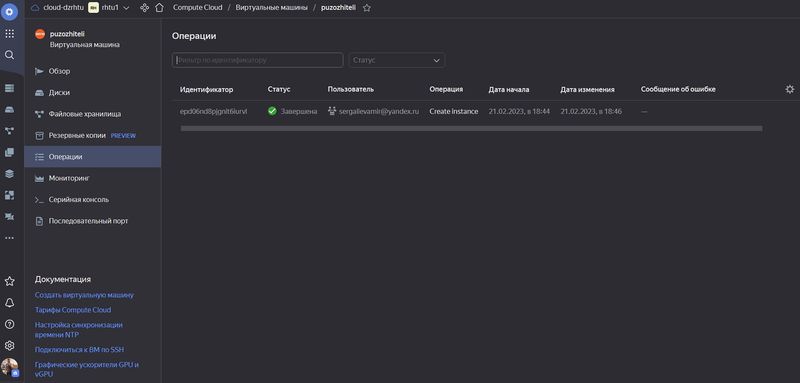Open notifications bell icon
The height and width of the screenshot is (383, 800).
point(9,303)
